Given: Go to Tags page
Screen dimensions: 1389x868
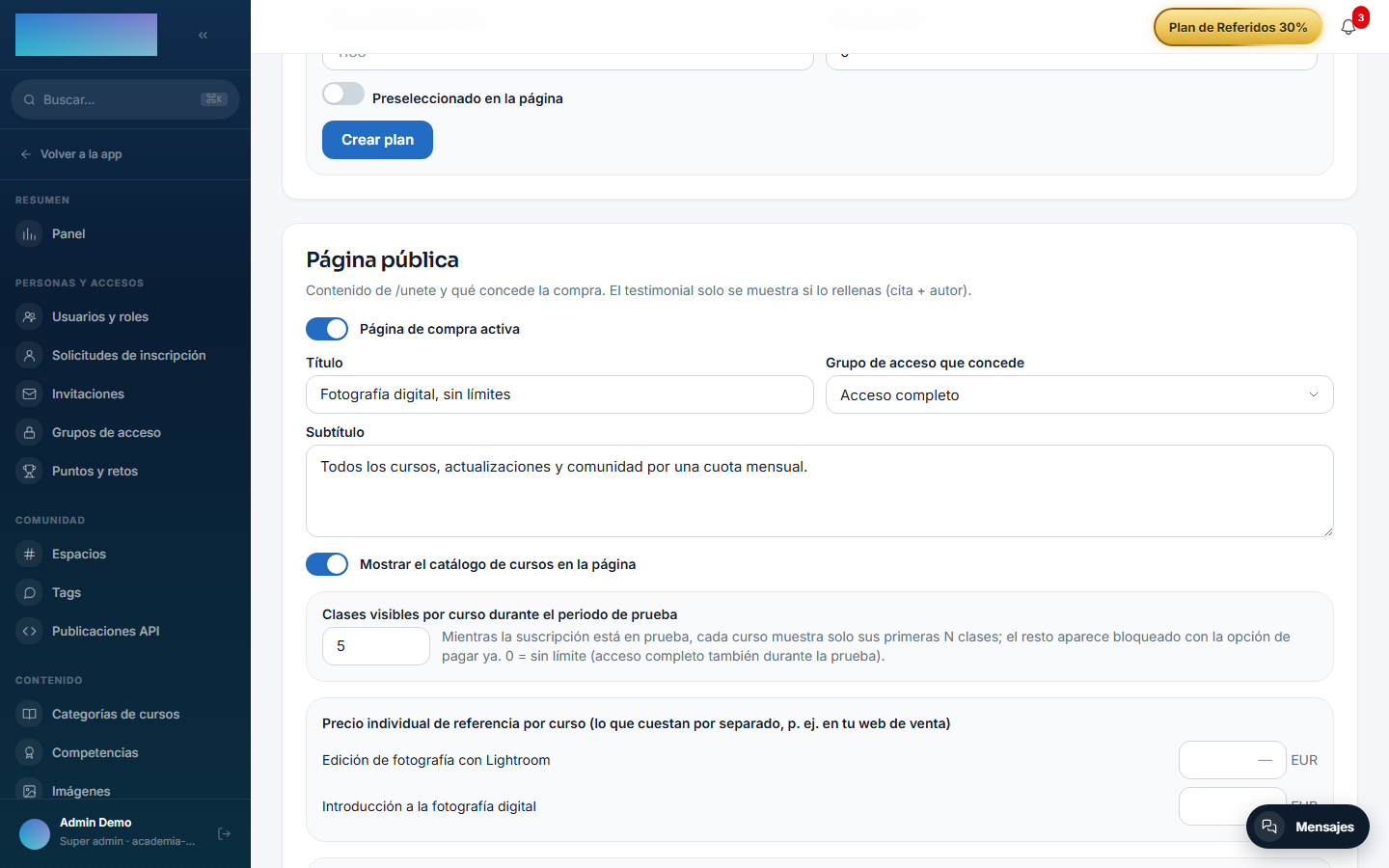Looking at the screenshot, I should point(125,593).
